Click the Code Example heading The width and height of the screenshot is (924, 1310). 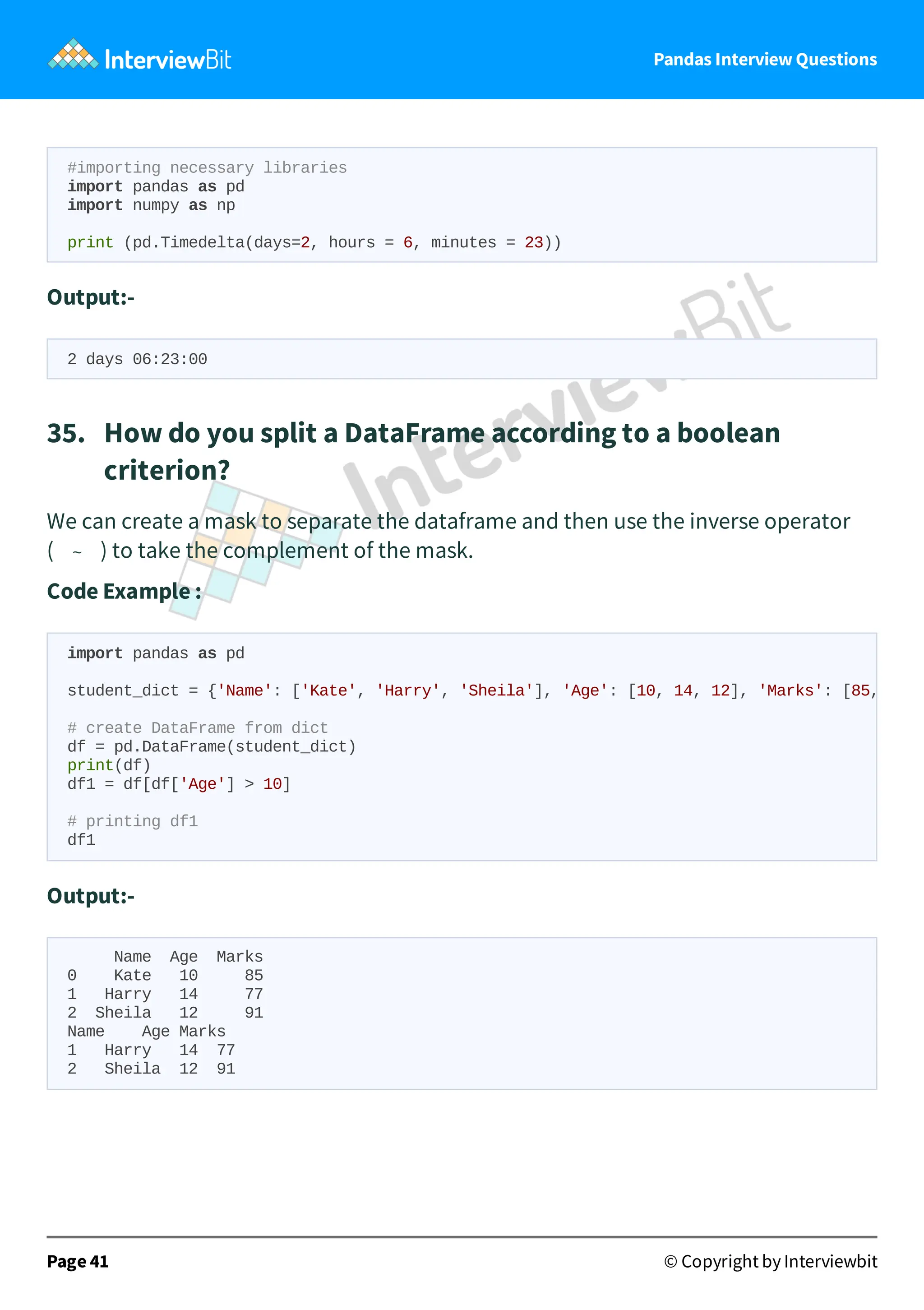124,592
